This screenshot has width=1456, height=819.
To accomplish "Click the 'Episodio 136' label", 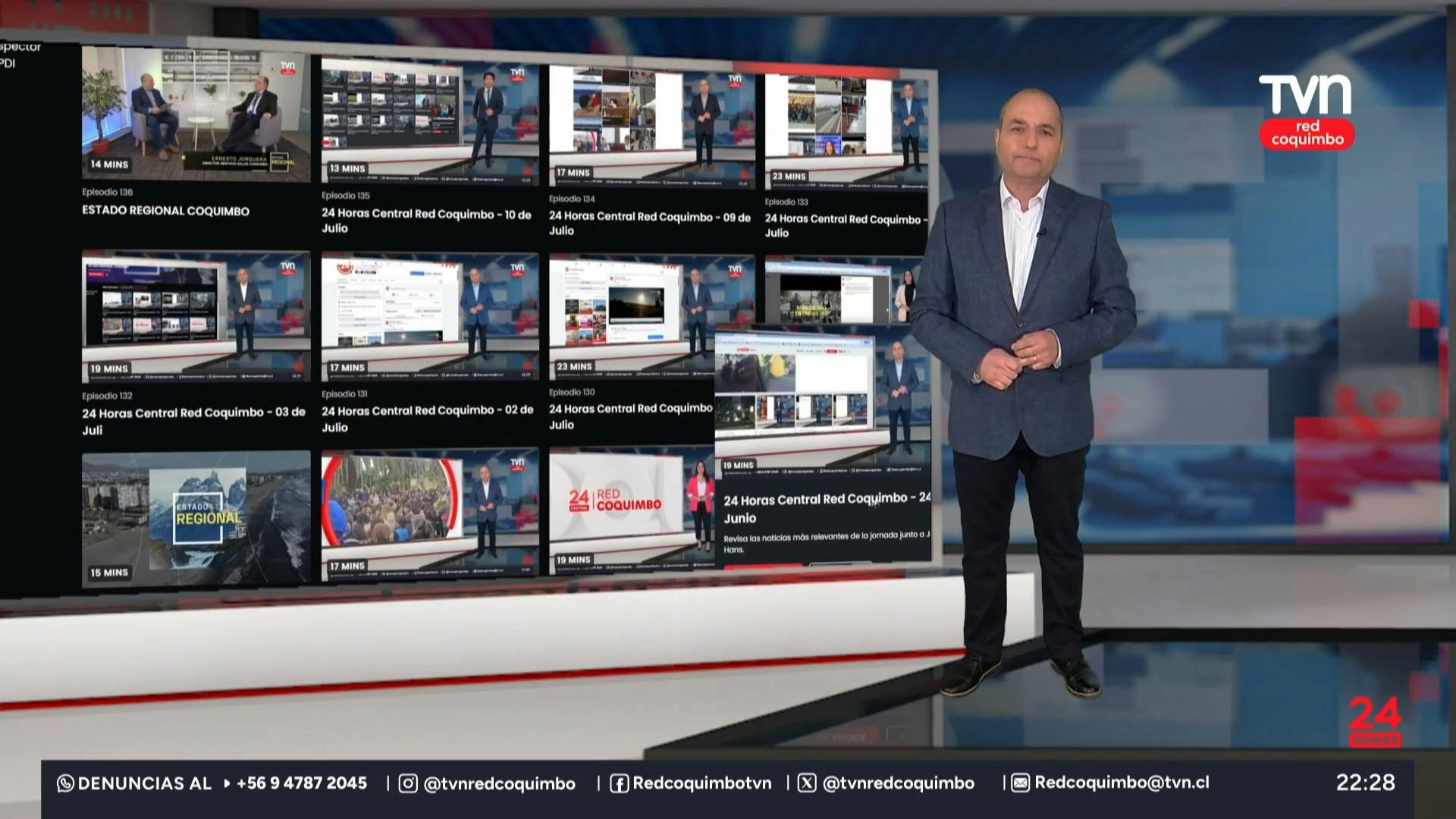I will (x=107, y=193).
